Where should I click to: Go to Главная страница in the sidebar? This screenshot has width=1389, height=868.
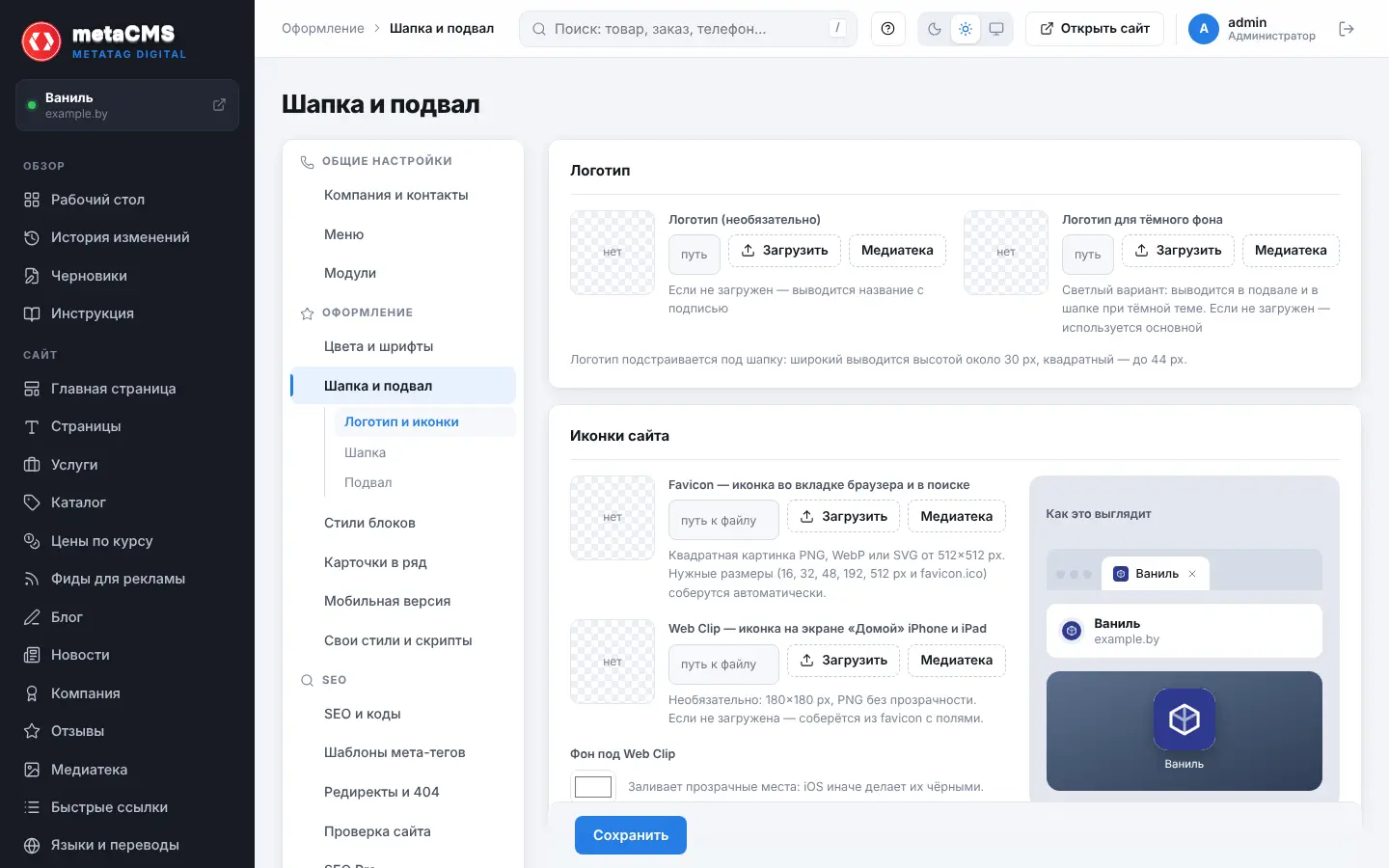pyautogui.click(x=127, y=389)
